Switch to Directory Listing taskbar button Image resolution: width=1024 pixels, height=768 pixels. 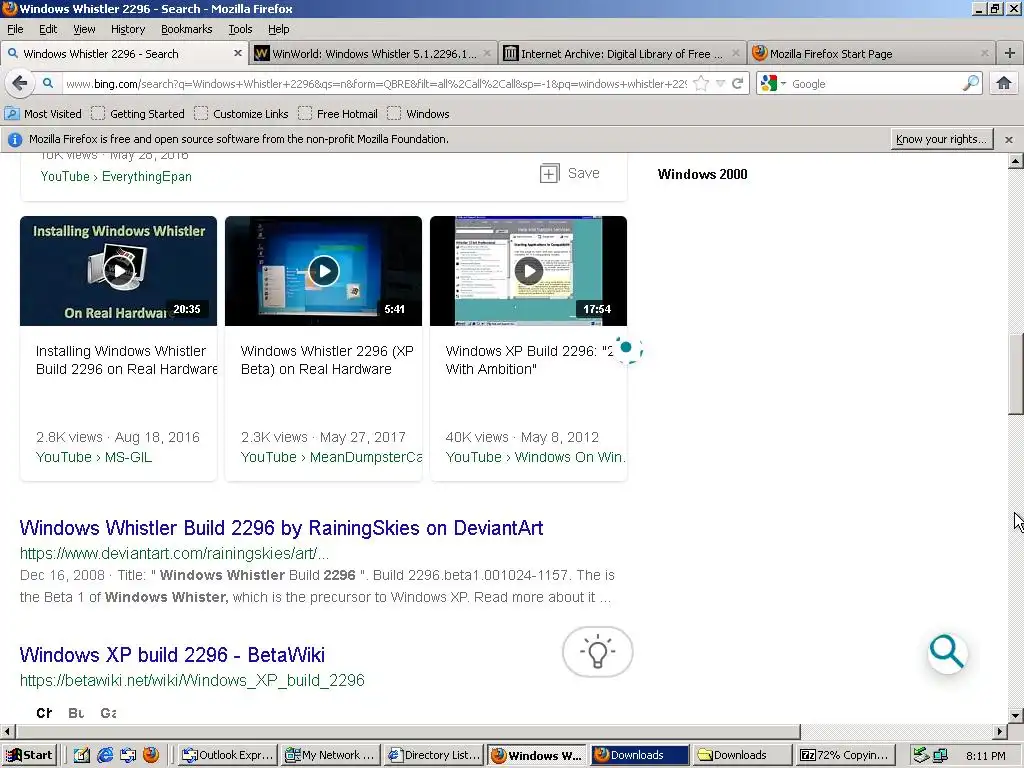pyautogui.click(x=434, y=755)
